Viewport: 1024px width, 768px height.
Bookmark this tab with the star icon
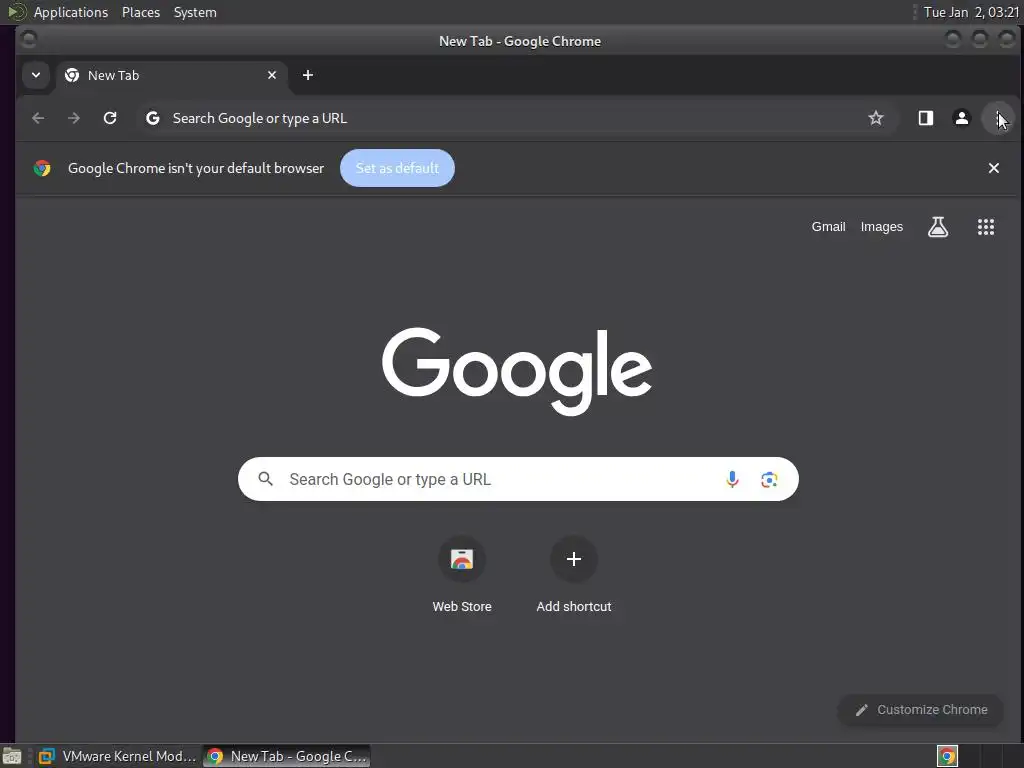tap(876, 118)
